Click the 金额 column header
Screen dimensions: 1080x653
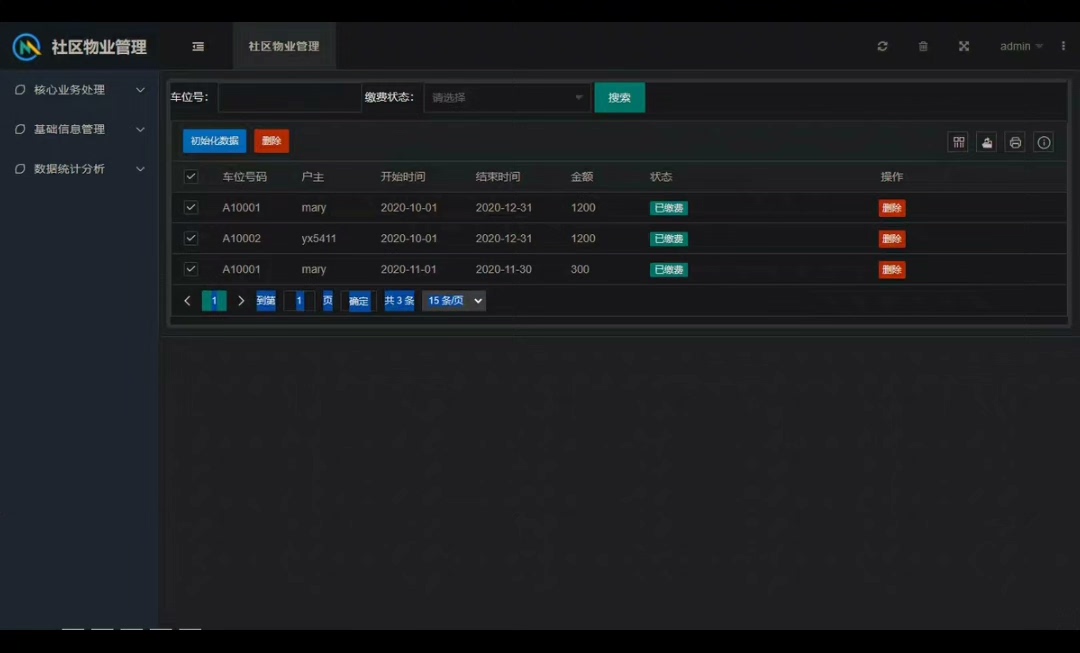582,177
